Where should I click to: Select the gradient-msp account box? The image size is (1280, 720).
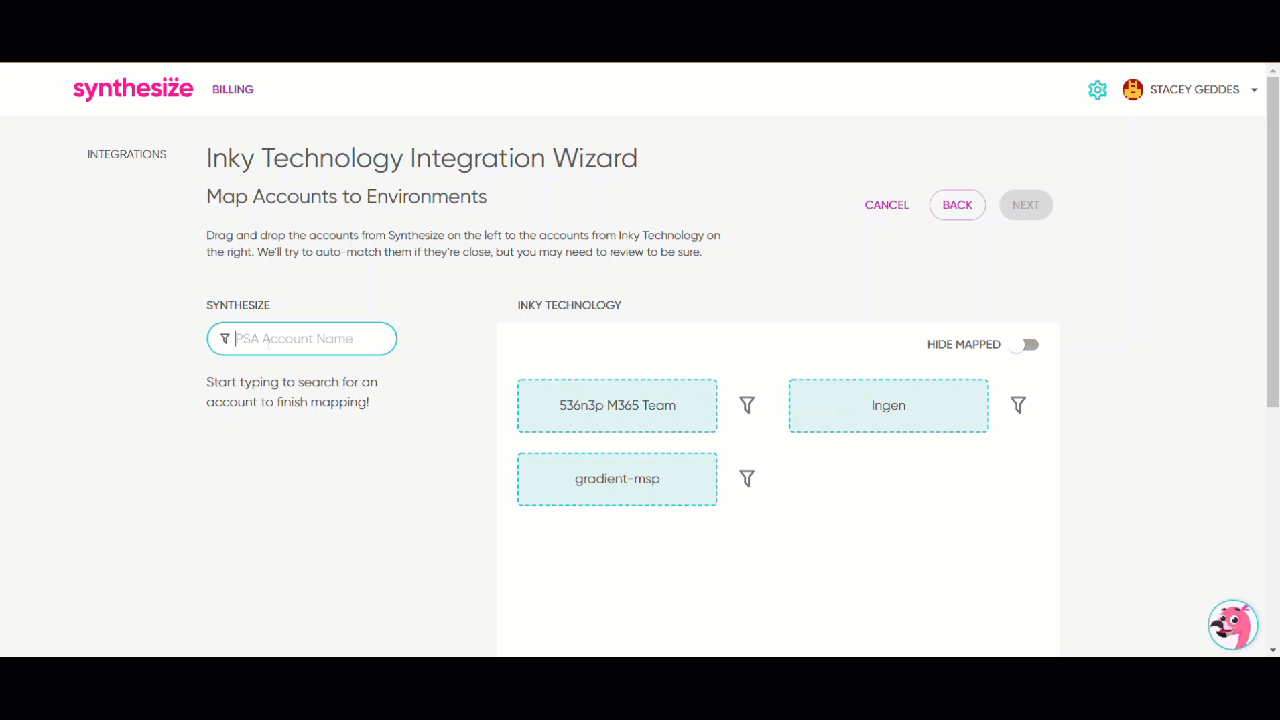pyautogui.click(x=617, y=479)
